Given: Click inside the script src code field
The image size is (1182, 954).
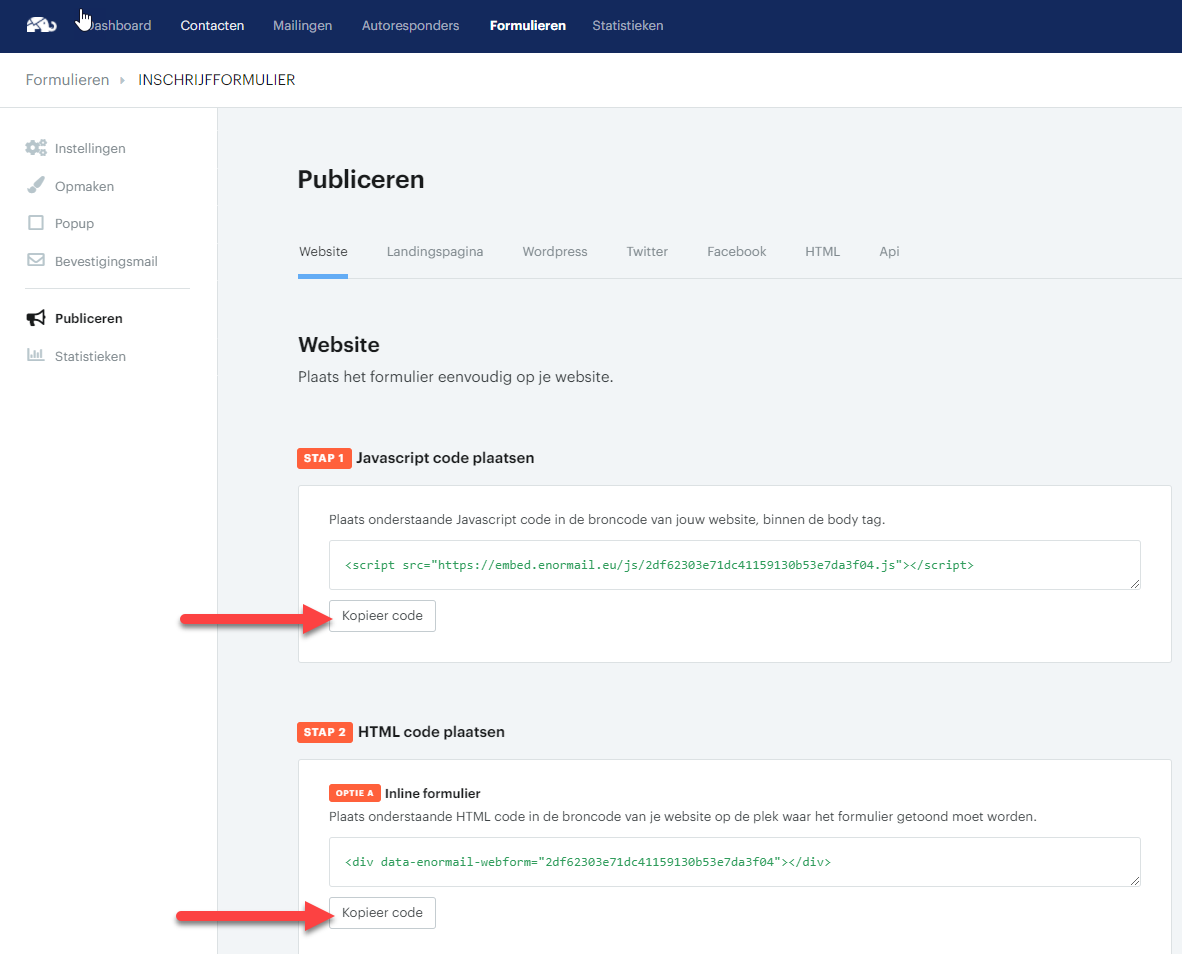Looking at the screenshot, I should pos(734,564).
